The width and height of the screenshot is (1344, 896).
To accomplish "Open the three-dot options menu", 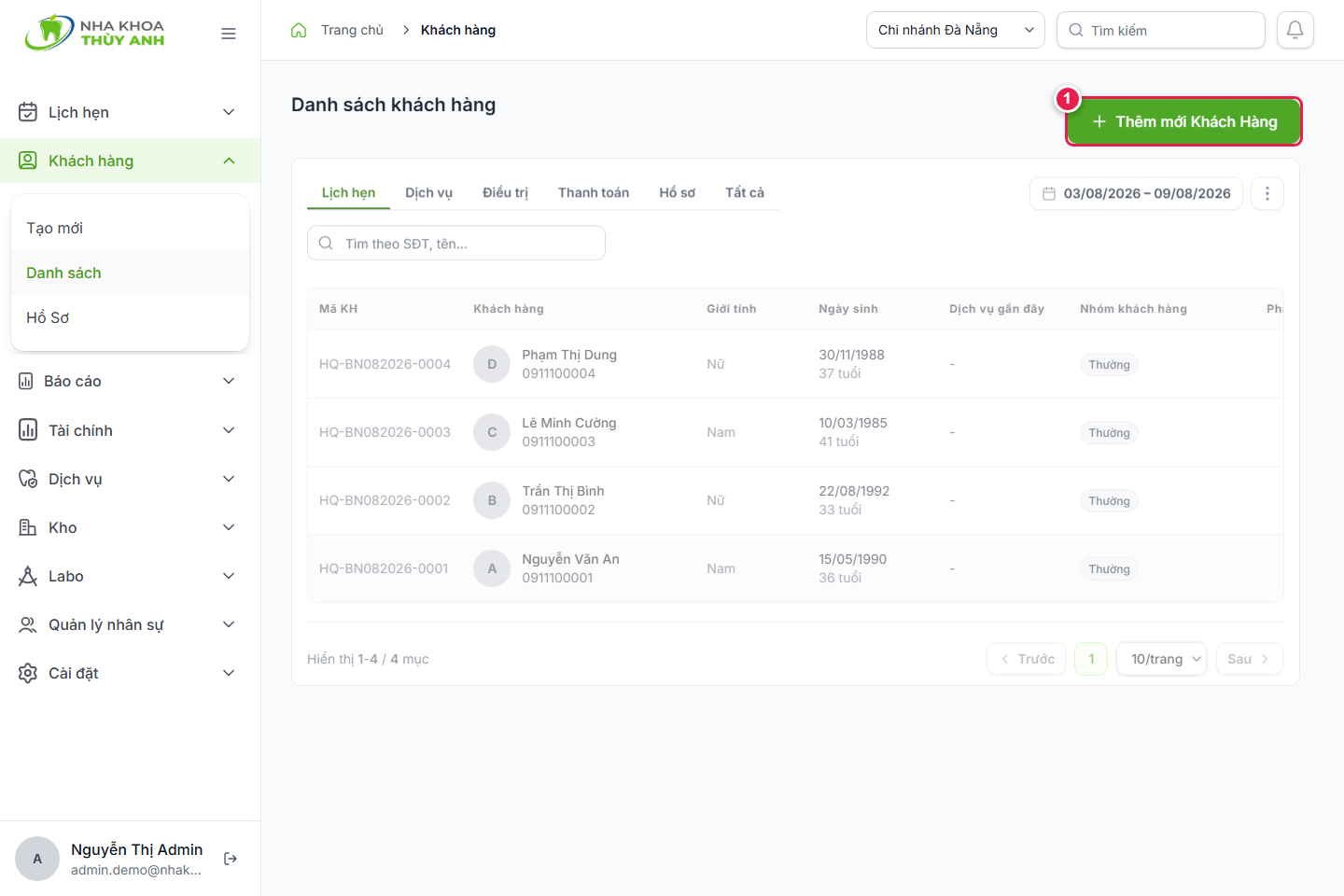I will click(x=1267, y=193).
